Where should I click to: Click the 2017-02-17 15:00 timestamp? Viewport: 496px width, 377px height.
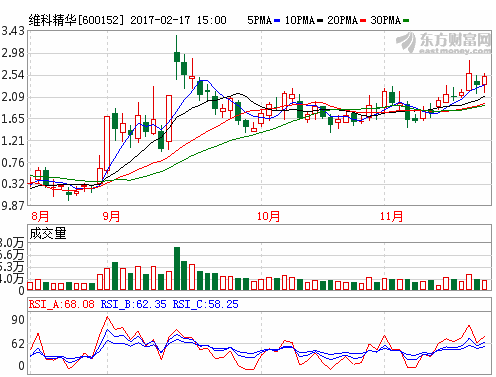point(178,20)
